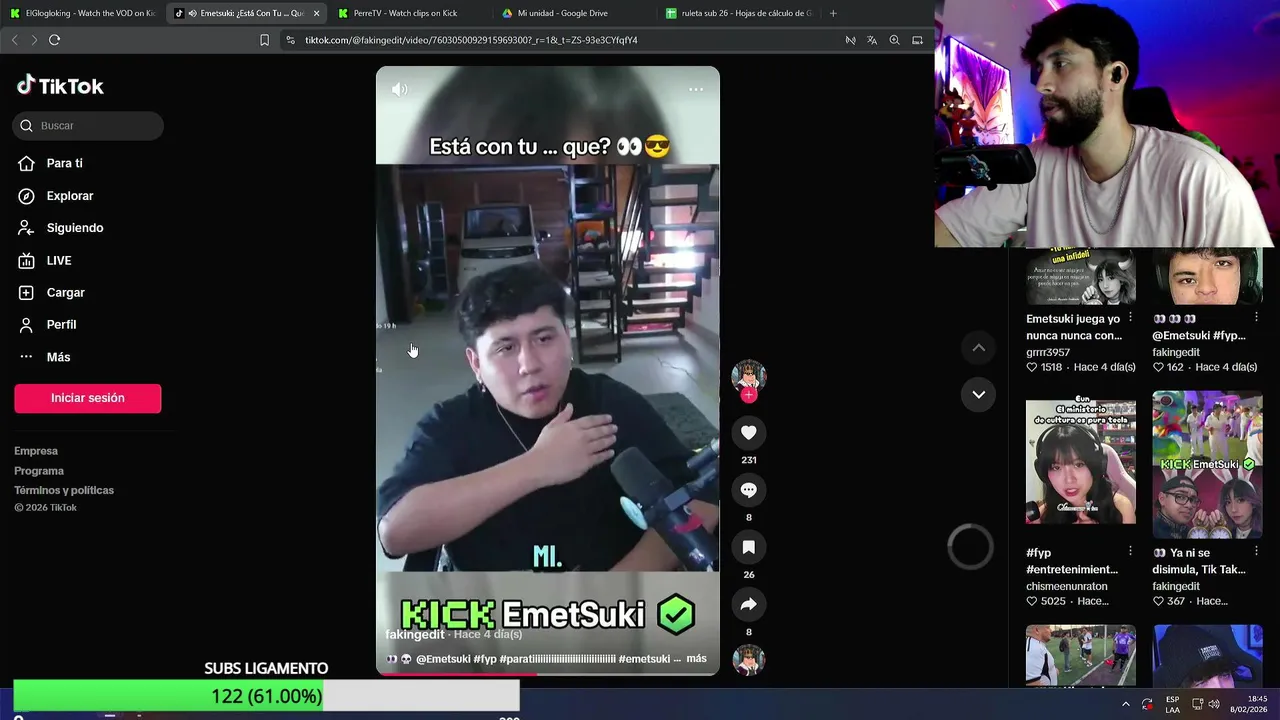Screen dimensions: 1280x720
Task: Open the LIVE section
Action: coord(58,260)
